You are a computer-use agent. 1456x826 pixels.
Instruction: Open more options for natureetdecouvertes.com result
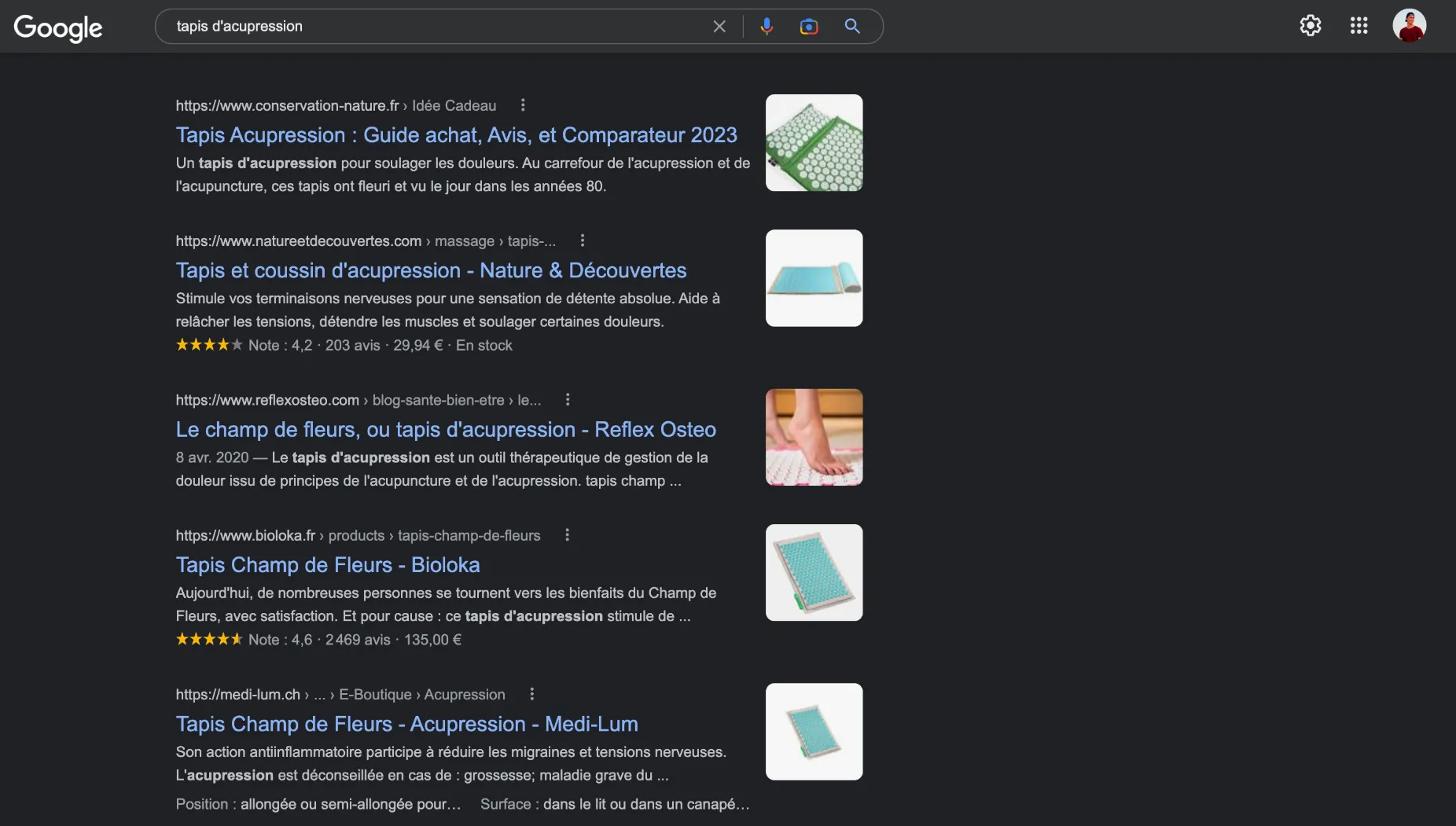click(582, 240)
